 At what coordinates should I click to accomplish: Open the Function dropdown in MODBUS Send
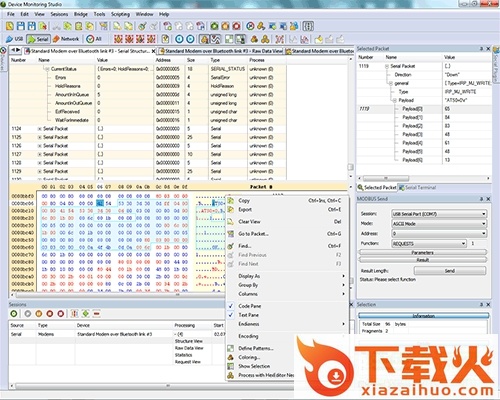tap(429, 244)
